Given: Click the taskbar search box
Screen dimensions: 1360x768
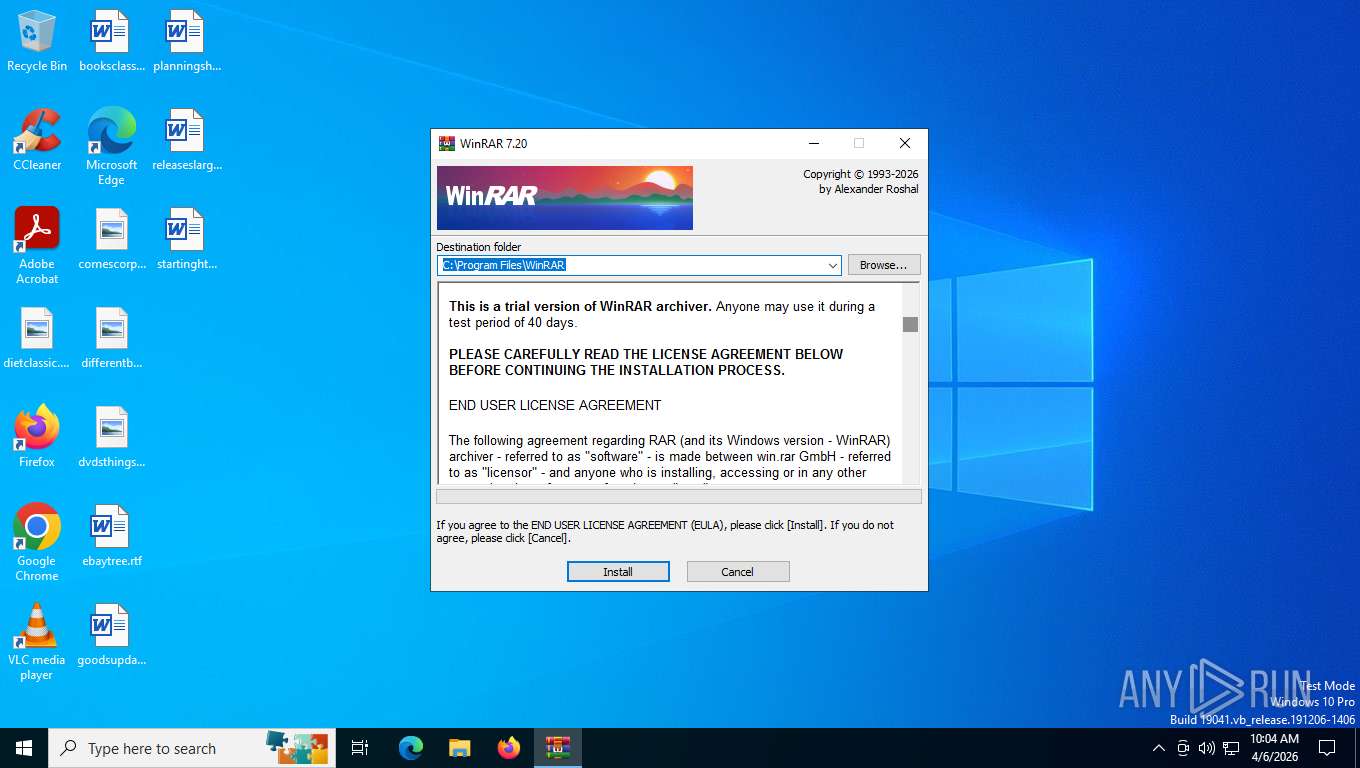Looking at the screenshot, I should pos(192,748).
